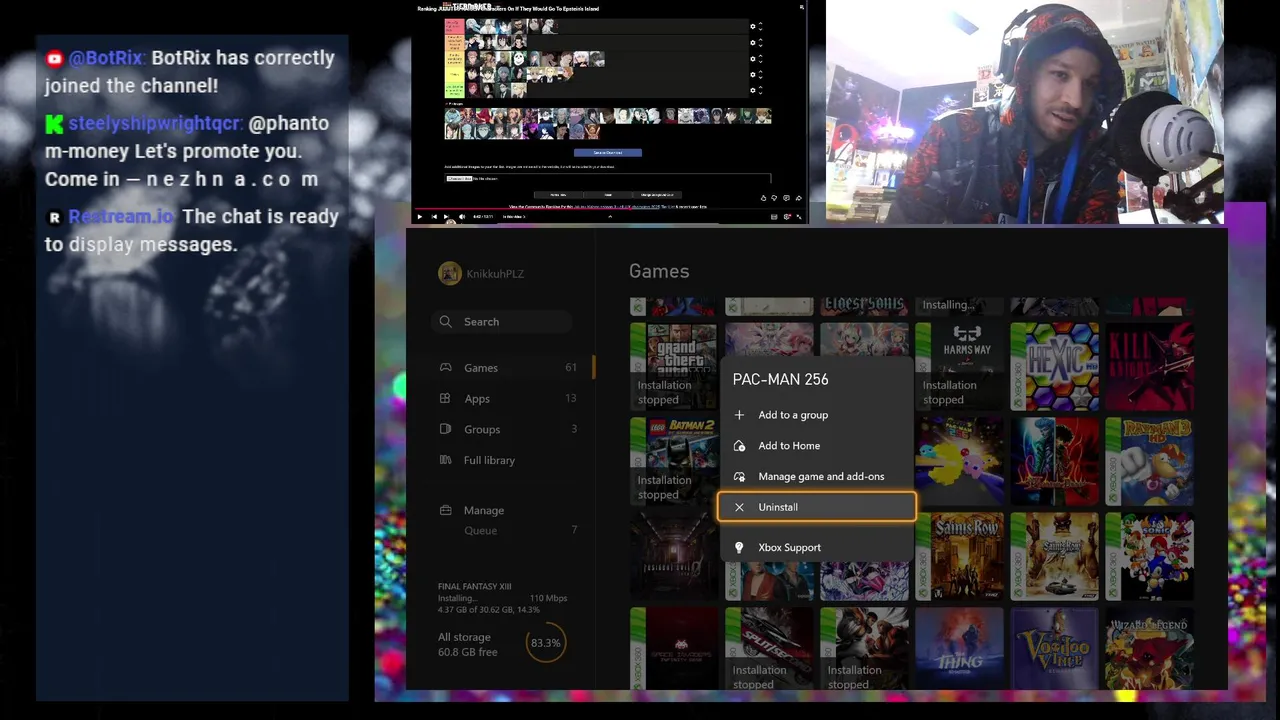Click 'All storage 60.8 GB free' text
The image size is (1280, 720).
click(x=467, y=645)
